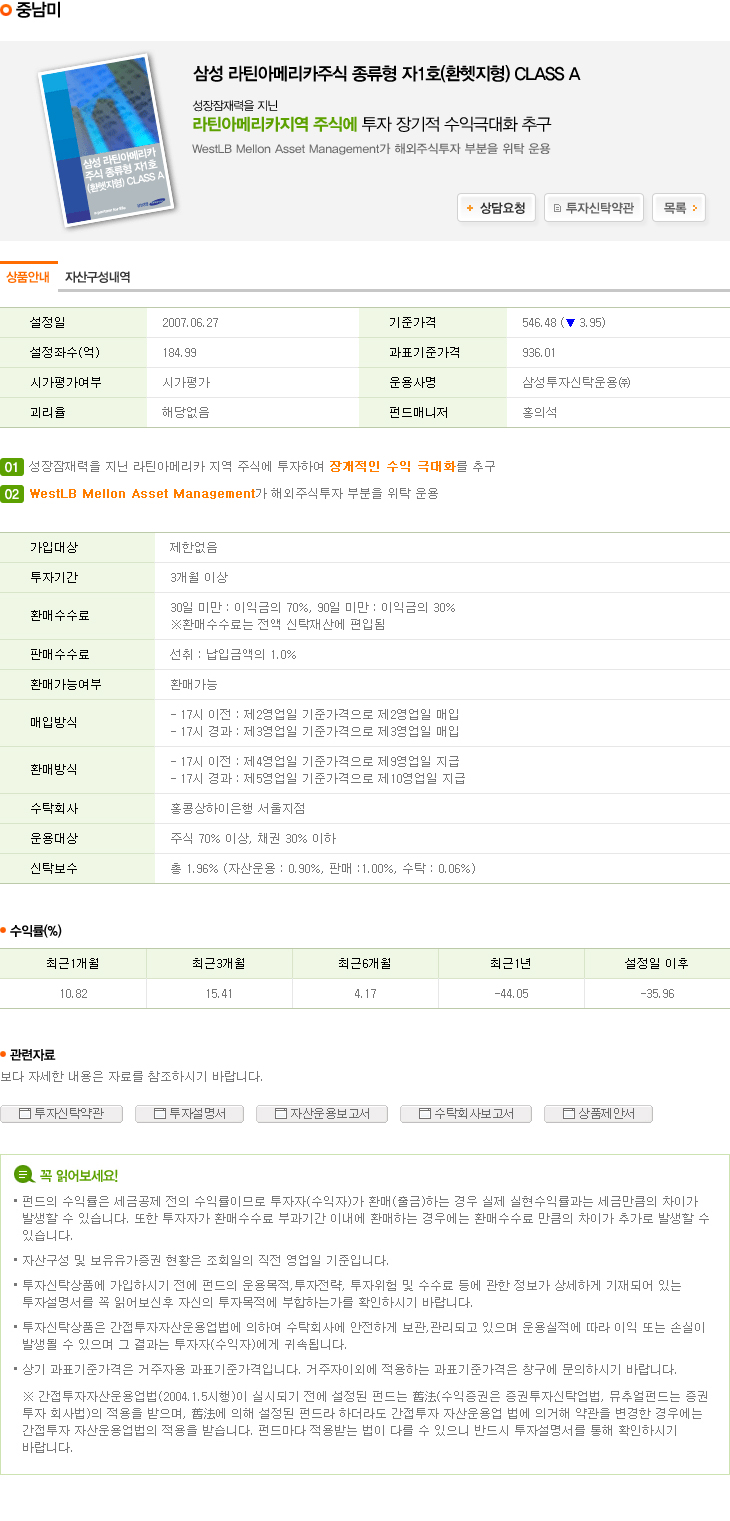730x1521 pixels.
Task: Switch to the 자산구성내역 tab
Action: pos(98,277)
